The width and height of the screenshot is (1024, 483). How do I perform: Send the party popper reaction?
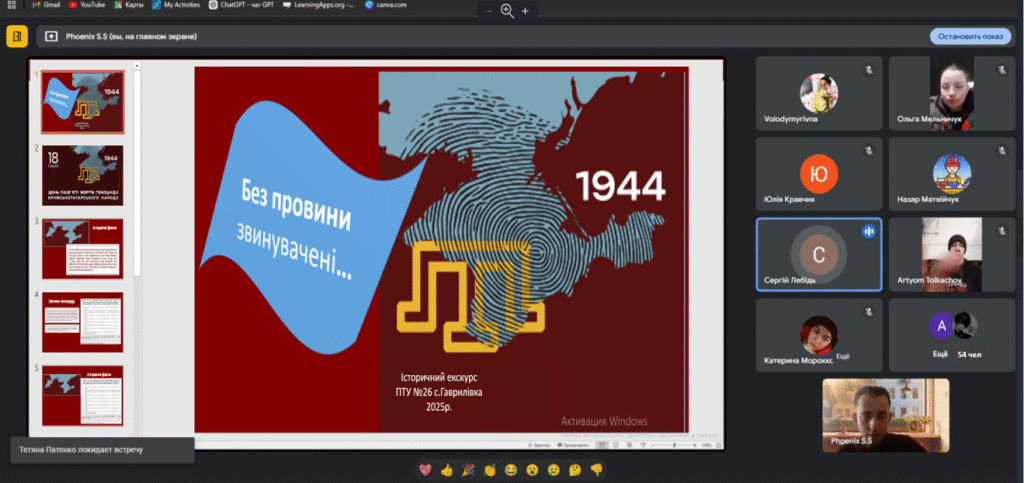click(469, 468)
